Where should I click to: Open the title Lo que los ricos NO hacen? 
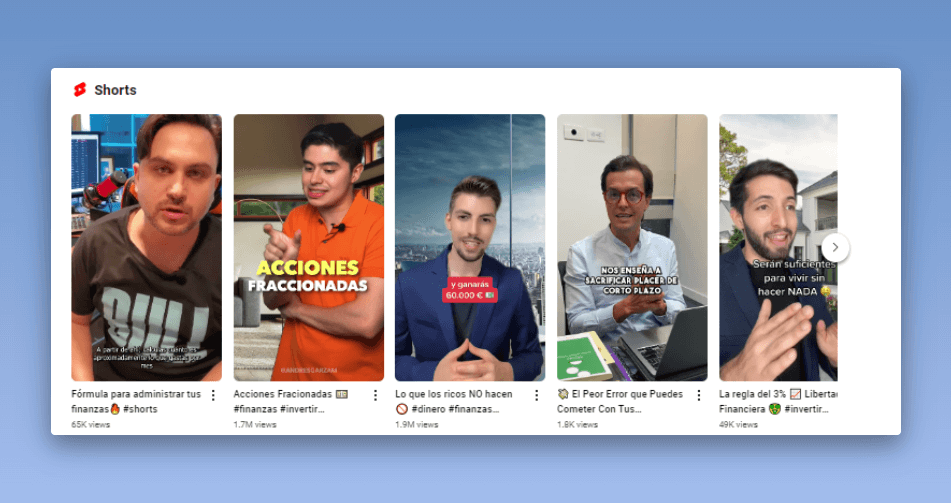(x=454, y=402)
